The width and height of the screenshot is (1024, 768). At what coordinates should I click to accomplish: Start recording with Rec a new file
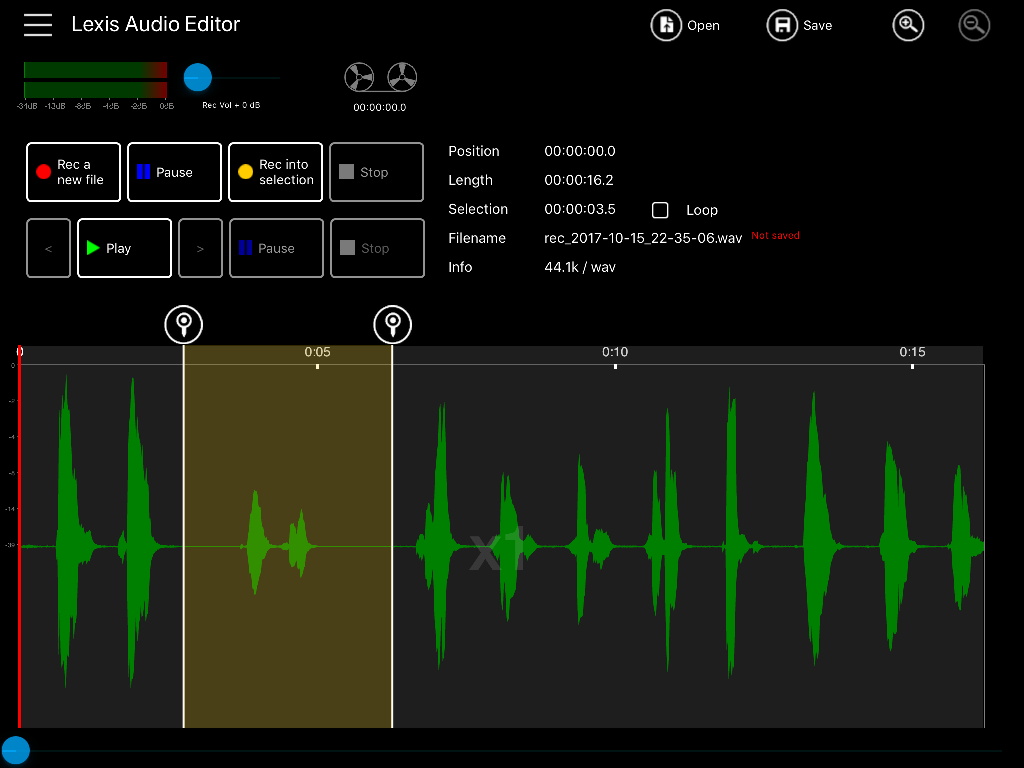[x=74, y=172]
